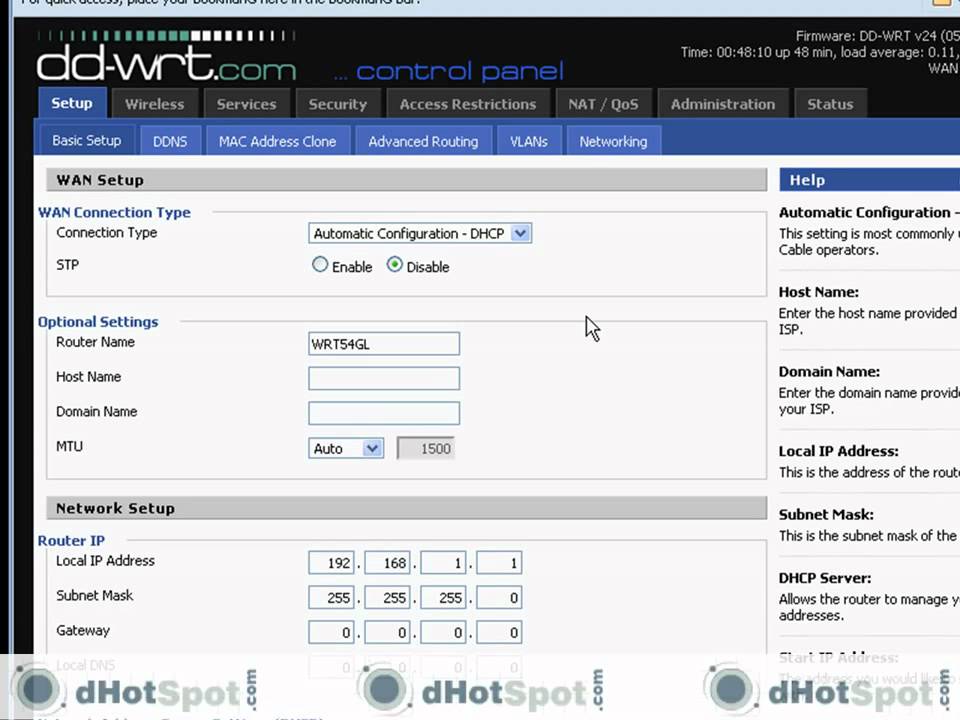Click Gateway first octet field
The image size is (960, 720).
point(331,632)
